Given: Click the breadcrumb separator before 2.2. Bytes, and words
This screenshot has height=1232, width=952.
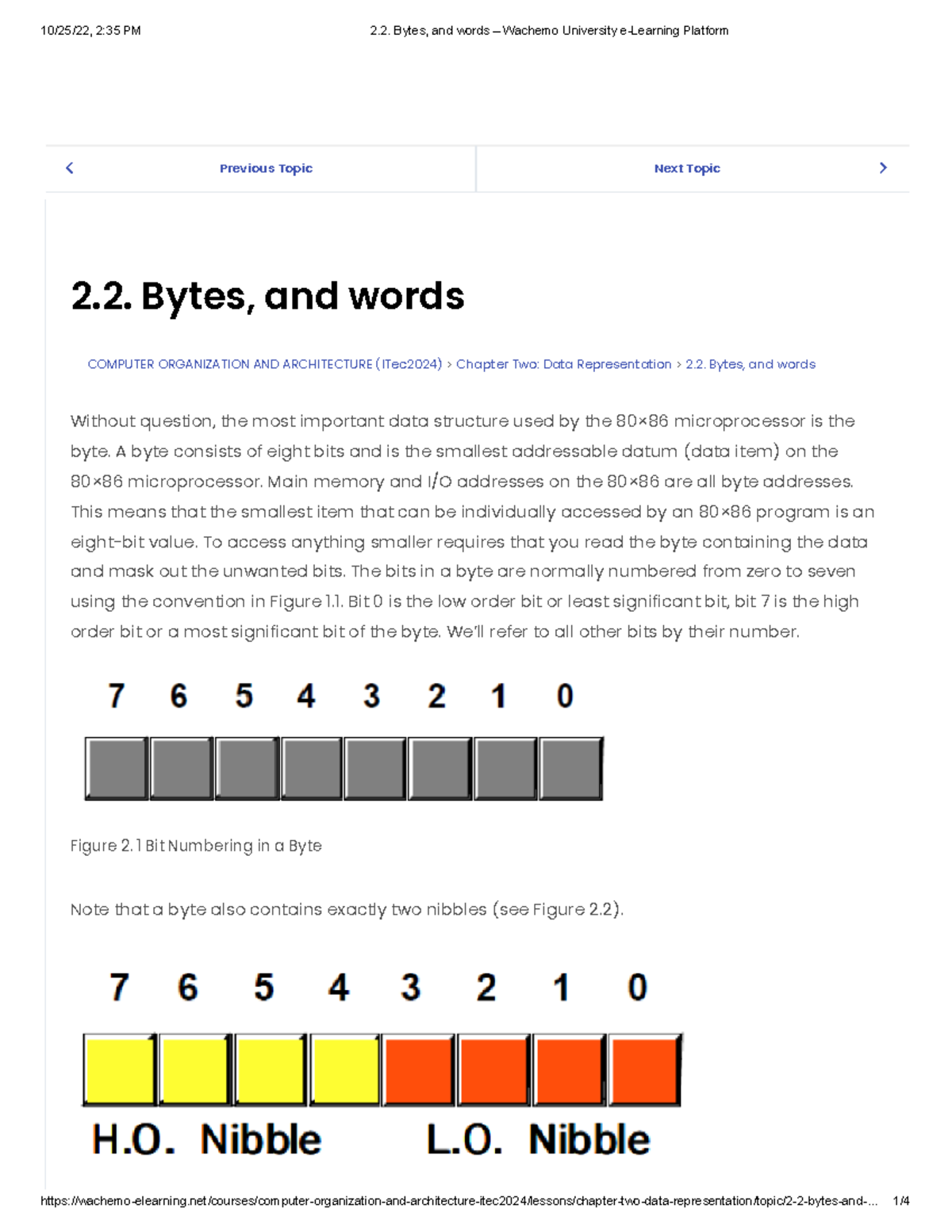Looking at the screenshot, I should (x=678, y=364).
